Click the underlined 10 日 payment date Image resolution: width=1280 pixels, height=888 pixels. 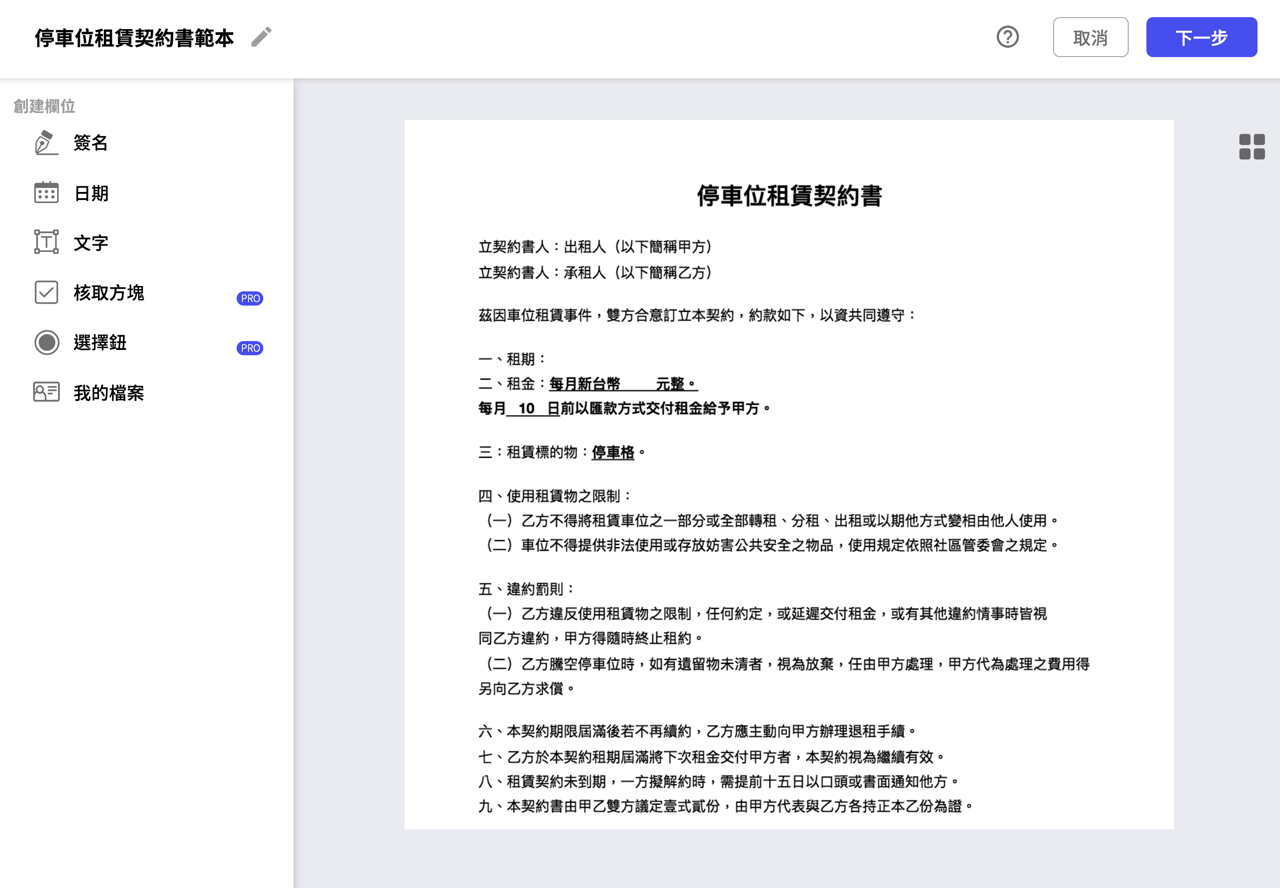[533, 408]
